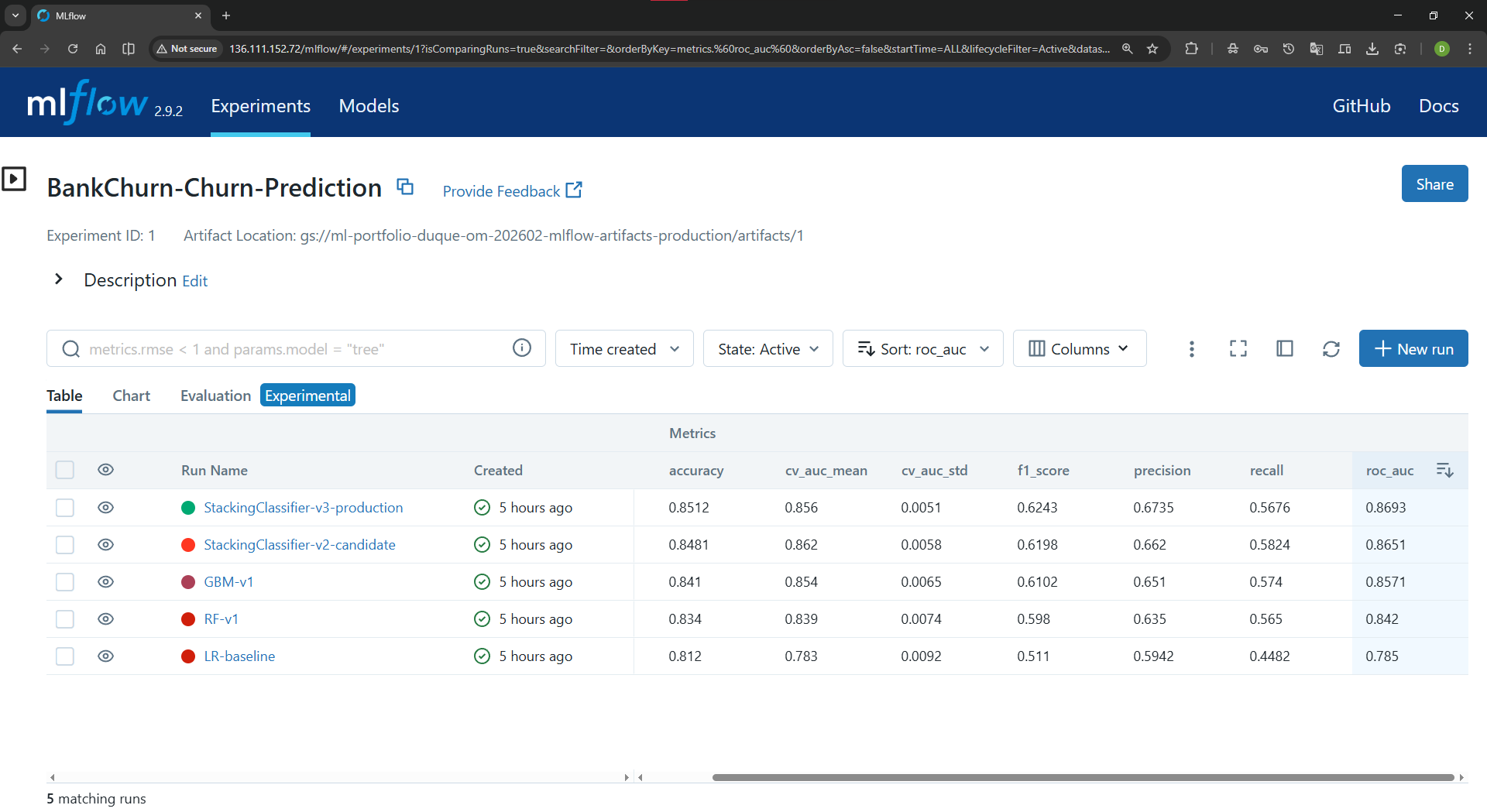Image resolution: width=1487 pixels, height=812 pixels.
Task: Select checkbox for StackingClassifier-v3-production run
Action: 65,508
